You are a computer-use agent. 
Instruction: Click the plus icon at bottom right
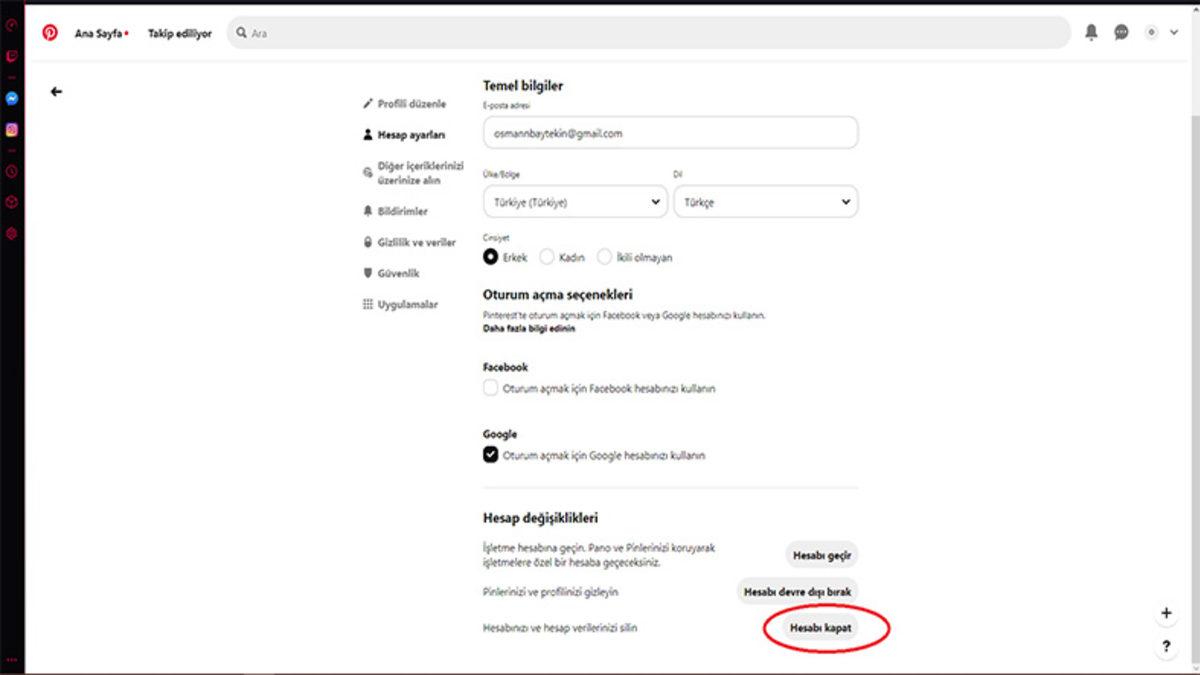(x=1166, y=611)
